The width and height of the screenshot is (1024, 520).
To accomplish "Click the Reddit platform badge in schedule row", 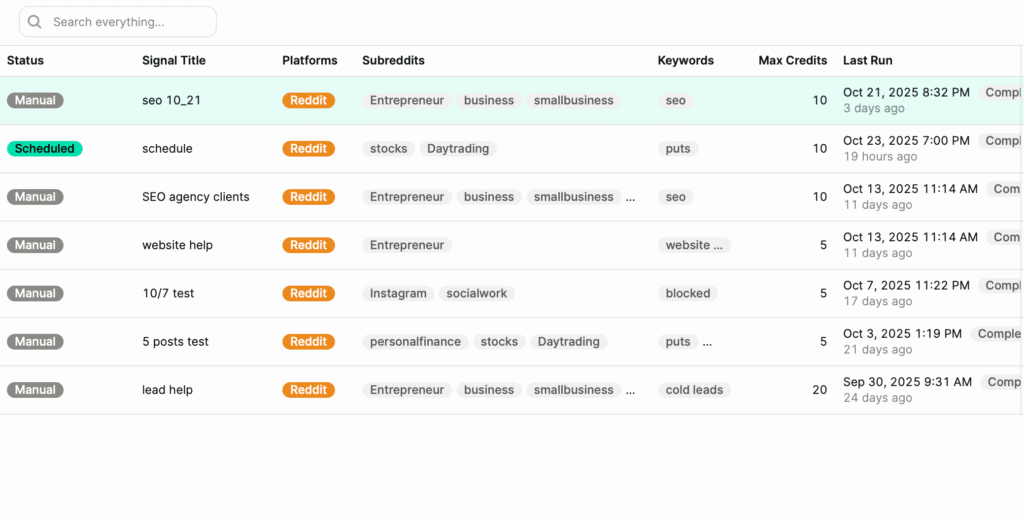I will coord(308,149).
